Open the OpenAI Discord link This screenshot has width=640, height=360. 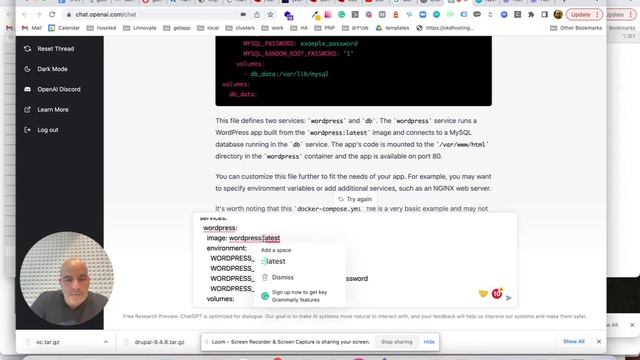tap(59, 89)
